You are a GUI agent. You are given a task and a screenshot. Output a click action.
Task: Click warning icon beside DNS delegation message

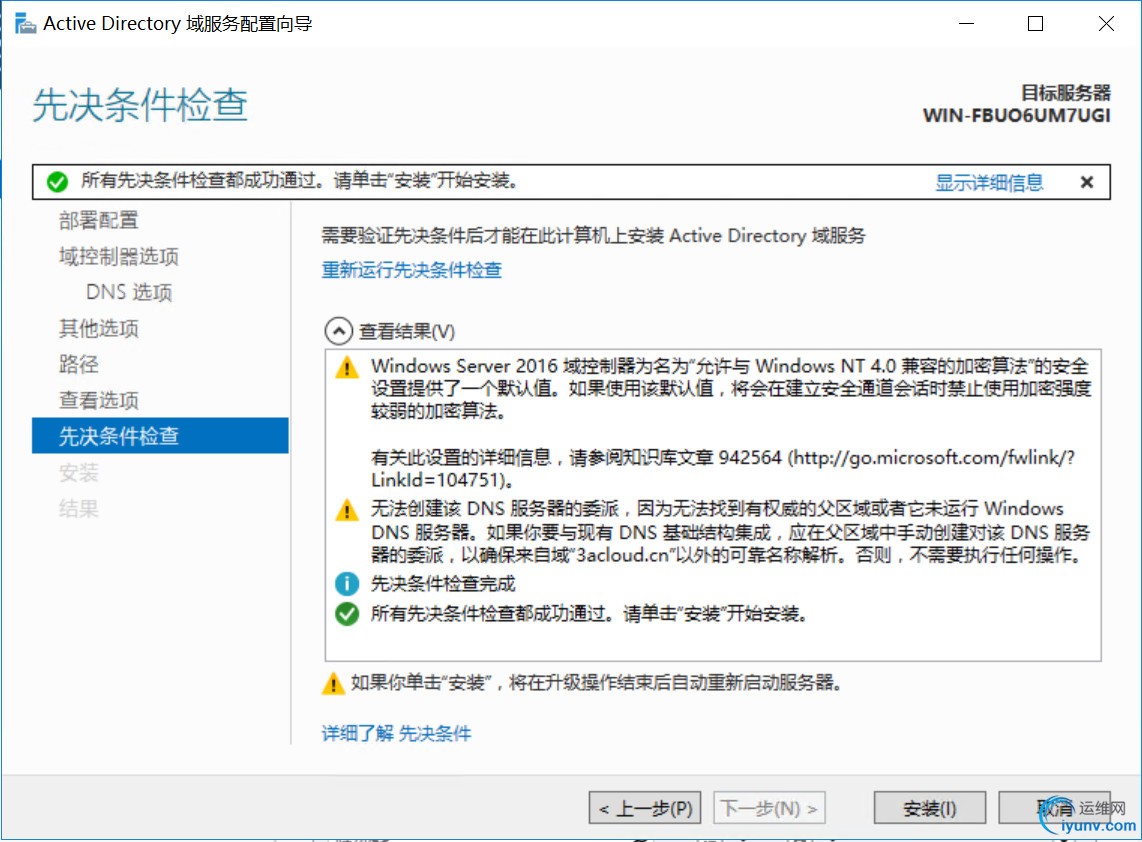pyautogui.click(x=347, y=510)
